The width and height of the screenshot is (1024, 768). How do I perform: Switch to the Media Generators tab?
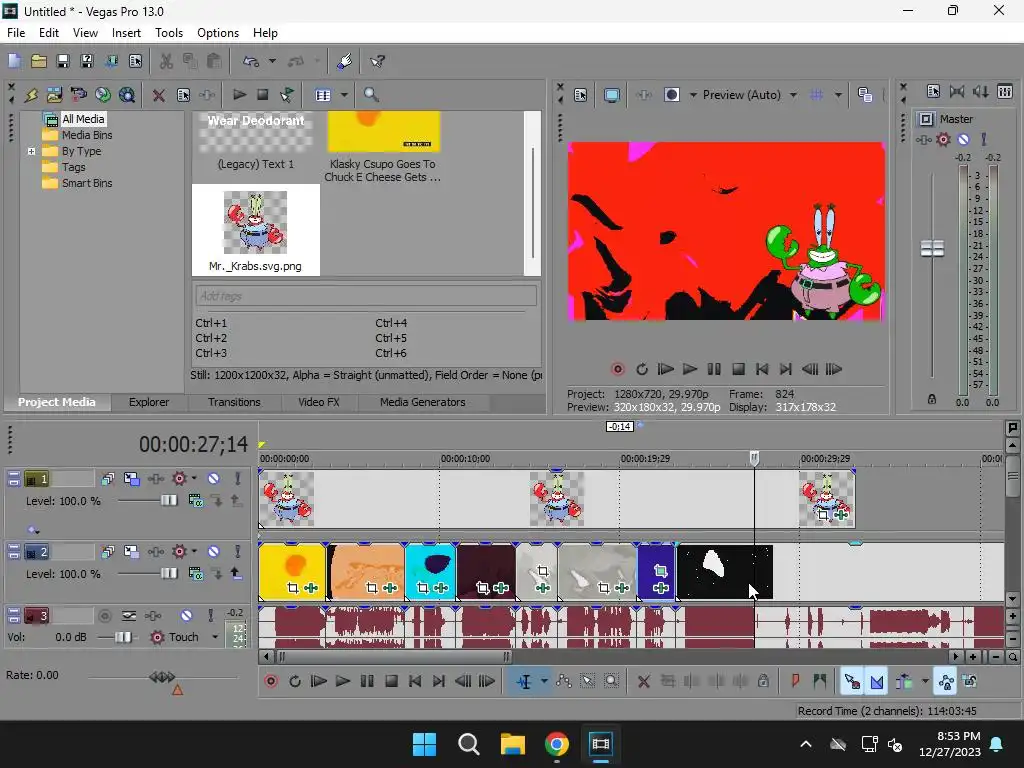click(x=423, y=402)
